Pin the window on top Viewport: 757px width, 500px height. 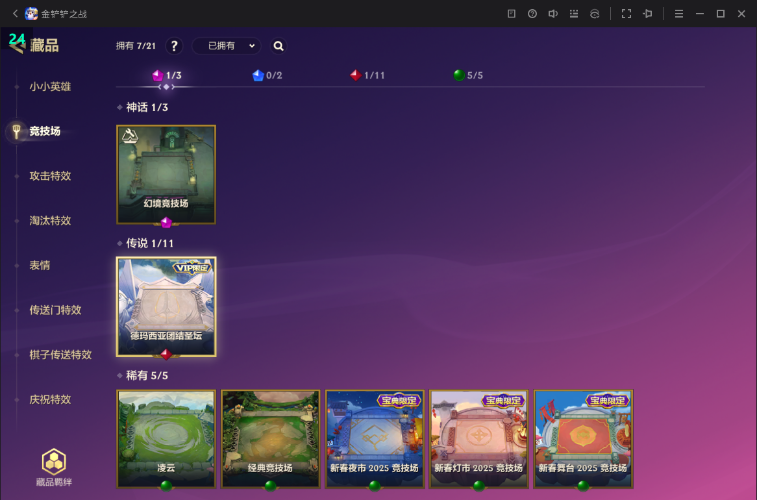point(647,14)
